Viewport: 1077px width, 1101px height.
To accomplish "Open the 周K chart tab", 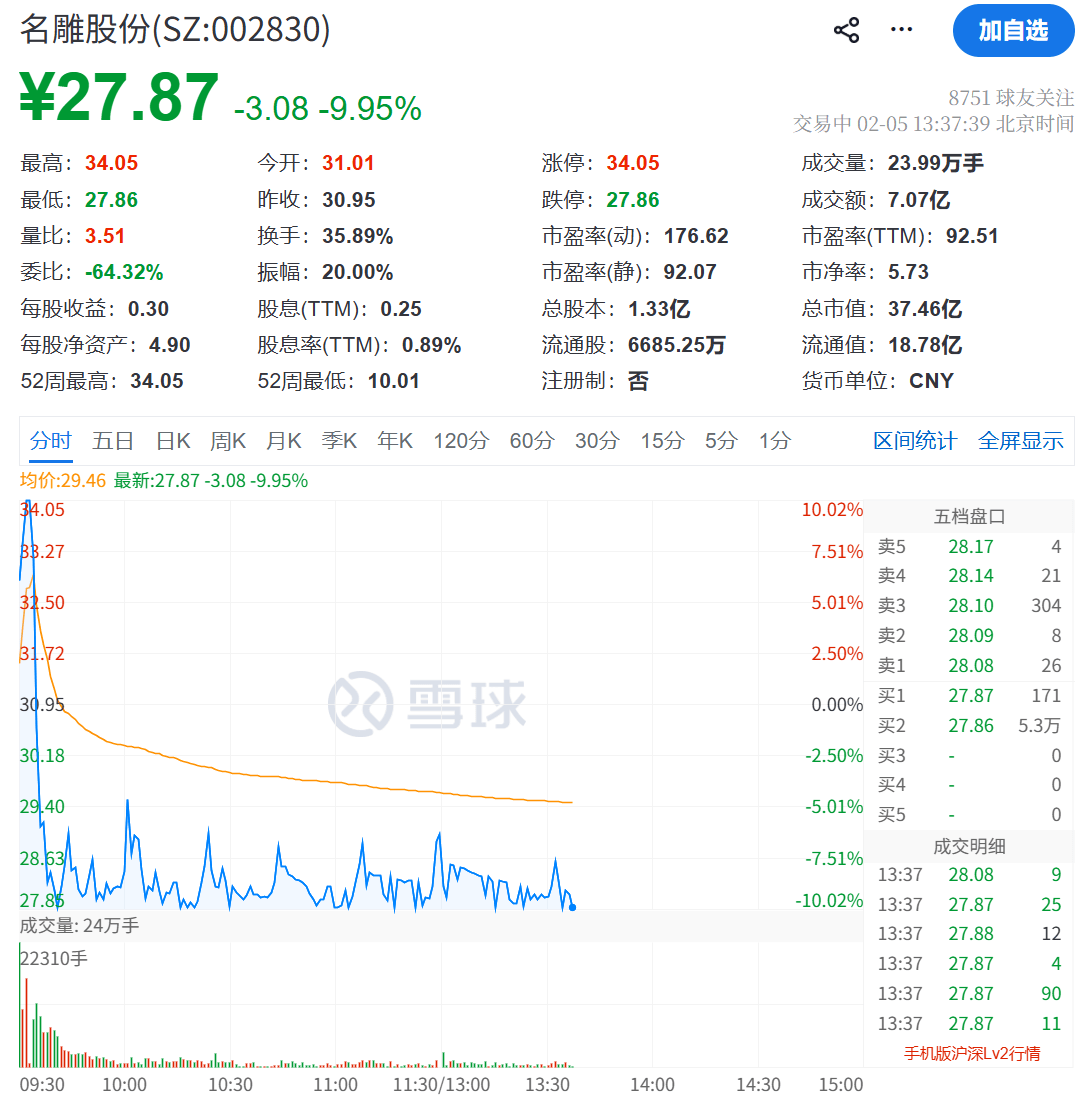I will (x=228, y=441).
